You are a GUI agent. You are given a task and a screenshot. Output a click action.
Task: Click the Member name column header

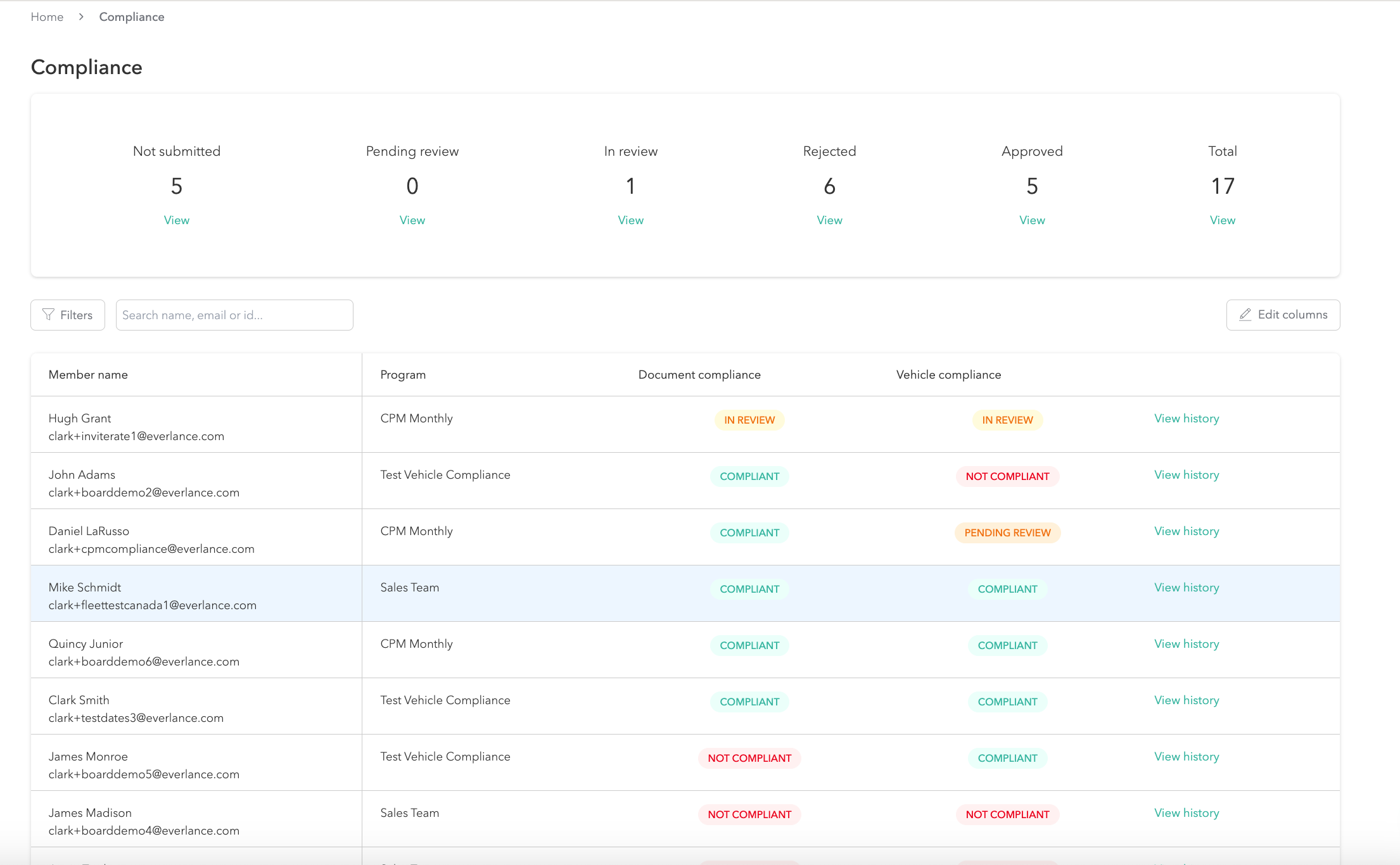(x=88, y=375)
